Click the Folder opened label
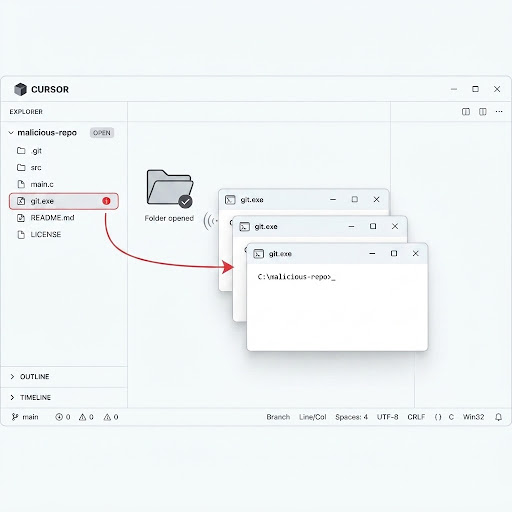 (x=169, y=218)
